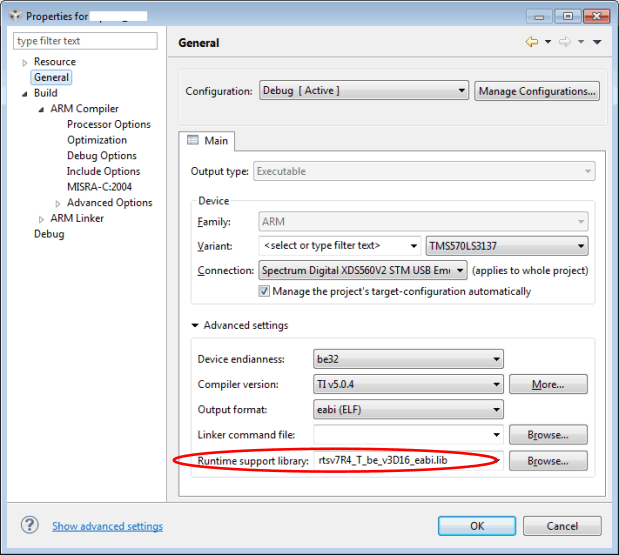Select General in the tree
The width and height of the screenshot is (619, 555).
(51, 77)
